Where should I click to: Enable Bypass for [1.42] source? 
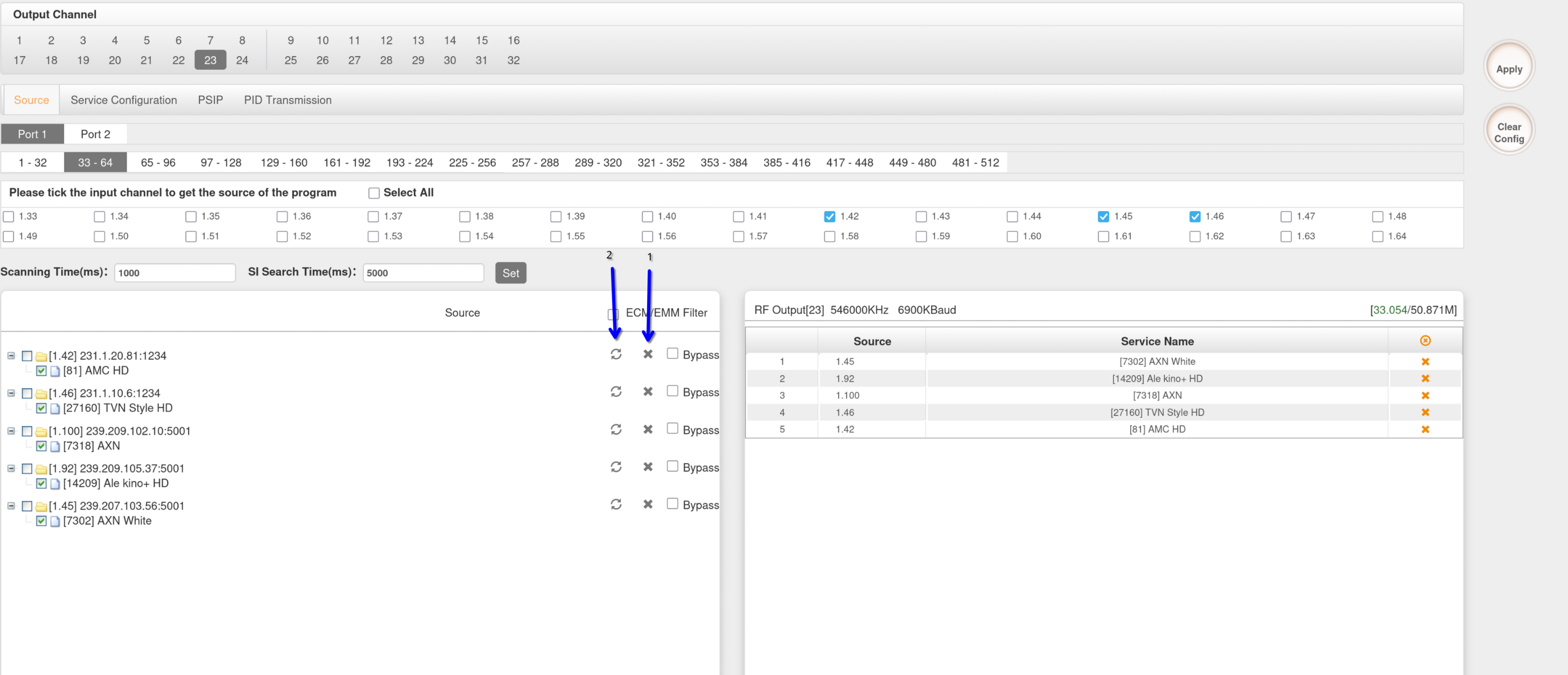pos(672,353)
